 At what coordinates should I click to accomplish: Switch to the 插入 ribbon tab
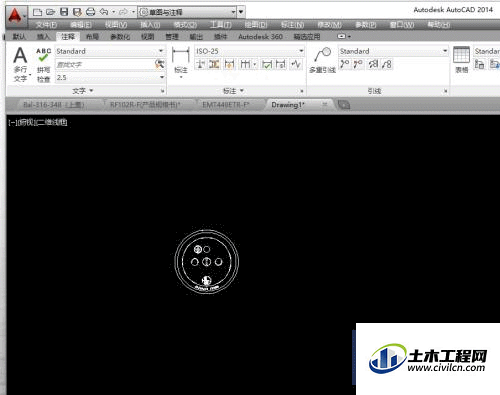tap(43, 37)
